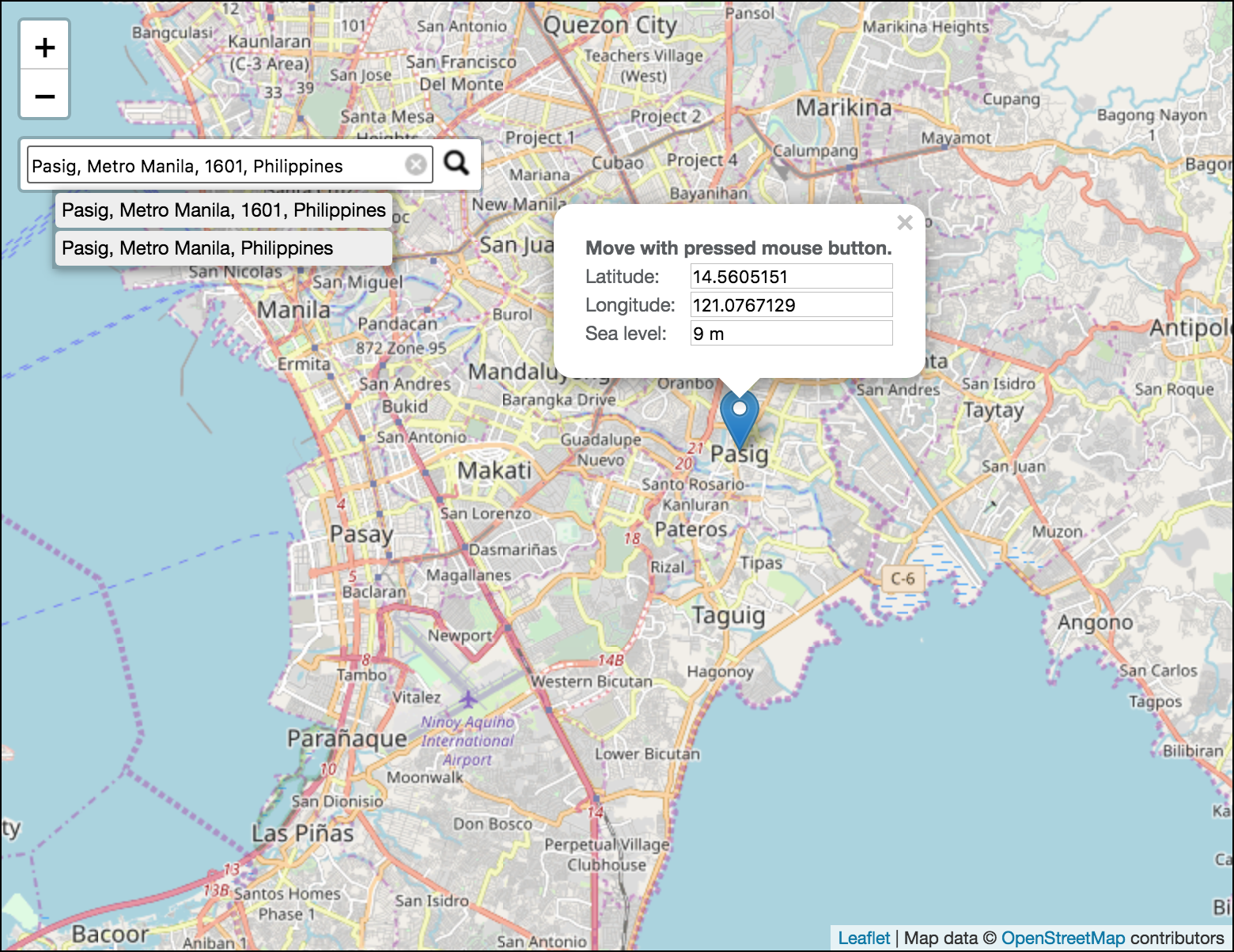Click the Taguig label on map

click(x=729, y=615)
